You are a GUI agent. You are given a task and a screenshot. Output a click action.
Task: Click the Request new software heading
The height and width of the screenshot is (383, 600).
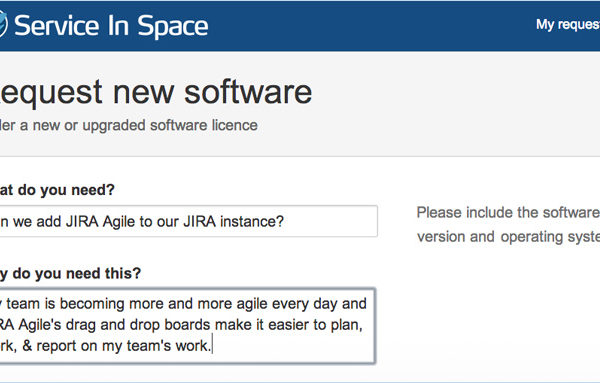tap(156, 92)
